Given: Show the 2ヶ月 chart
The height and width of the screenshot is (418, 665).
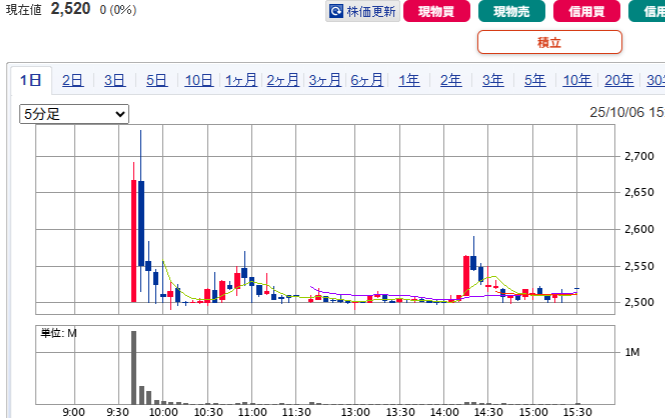Looking at the screenshot, I should pyautogui.click(x=283, y=81).
